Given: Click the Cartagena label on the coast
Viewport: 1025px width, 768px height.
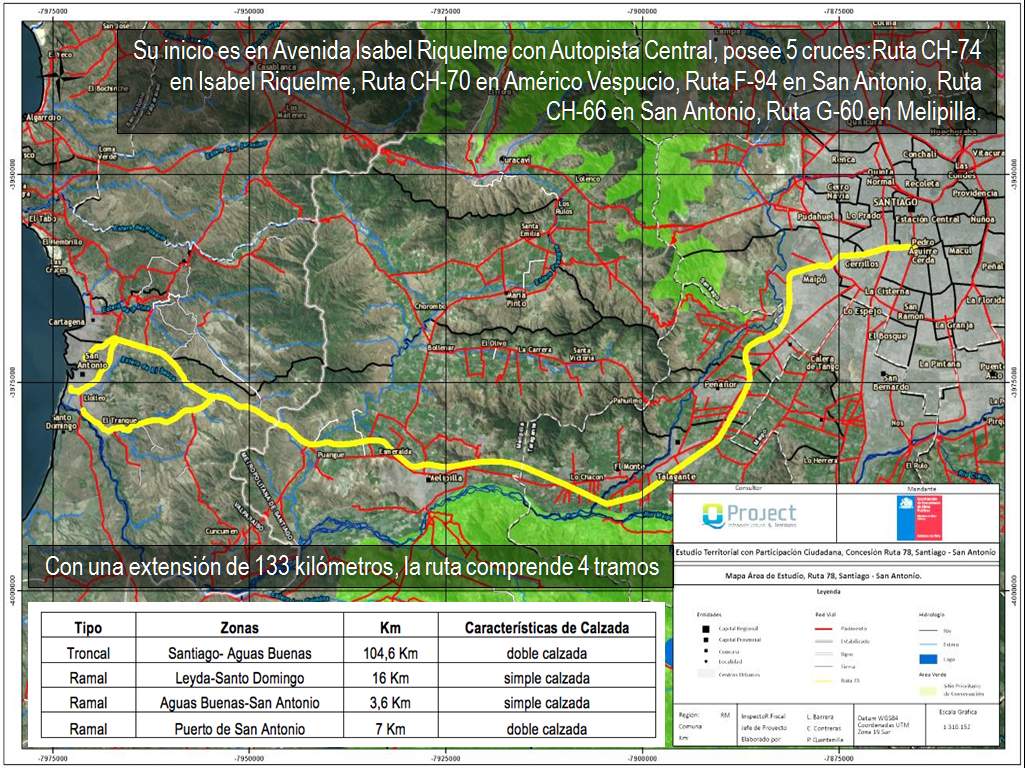Looking at the screenshot, I should coord(67,323).
